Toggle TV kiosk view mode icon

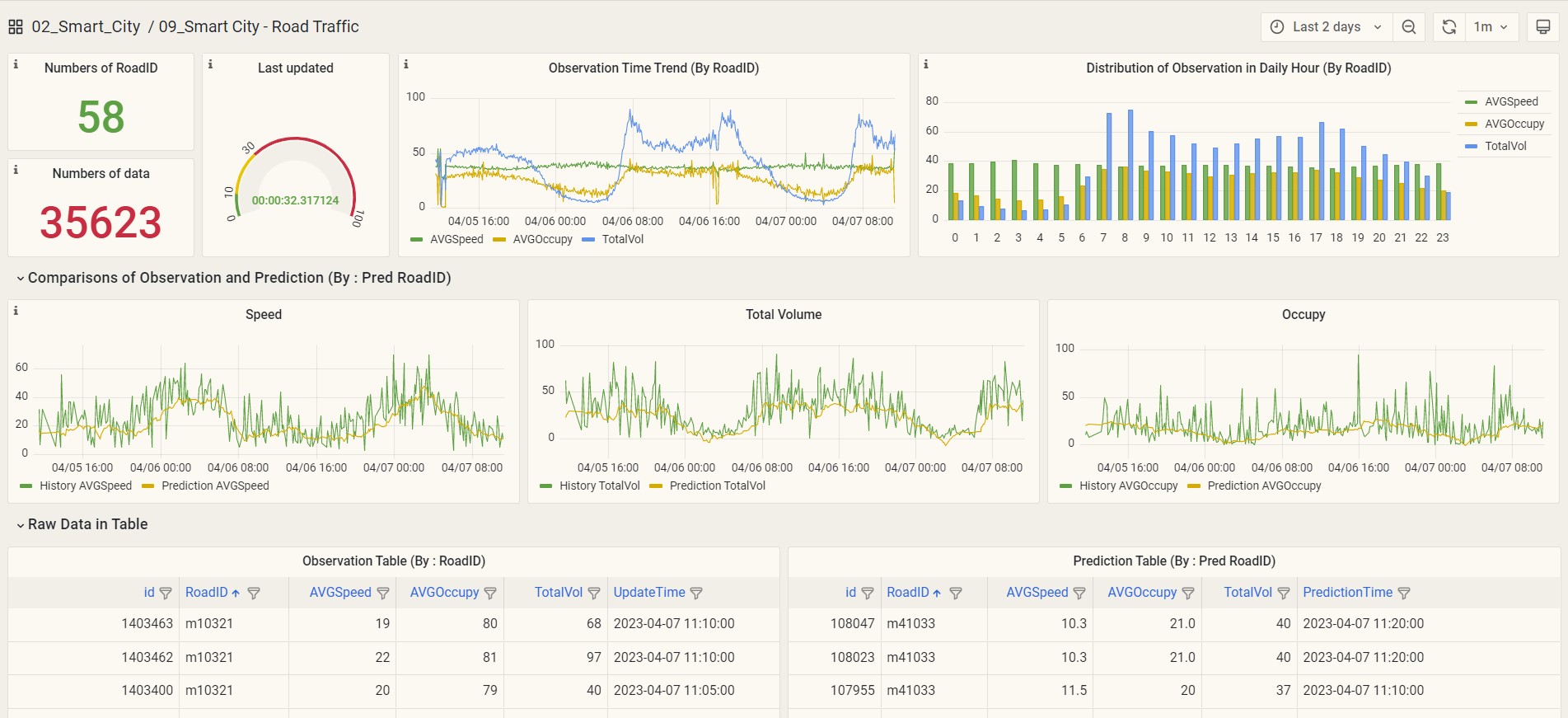tap(1543, 27)
